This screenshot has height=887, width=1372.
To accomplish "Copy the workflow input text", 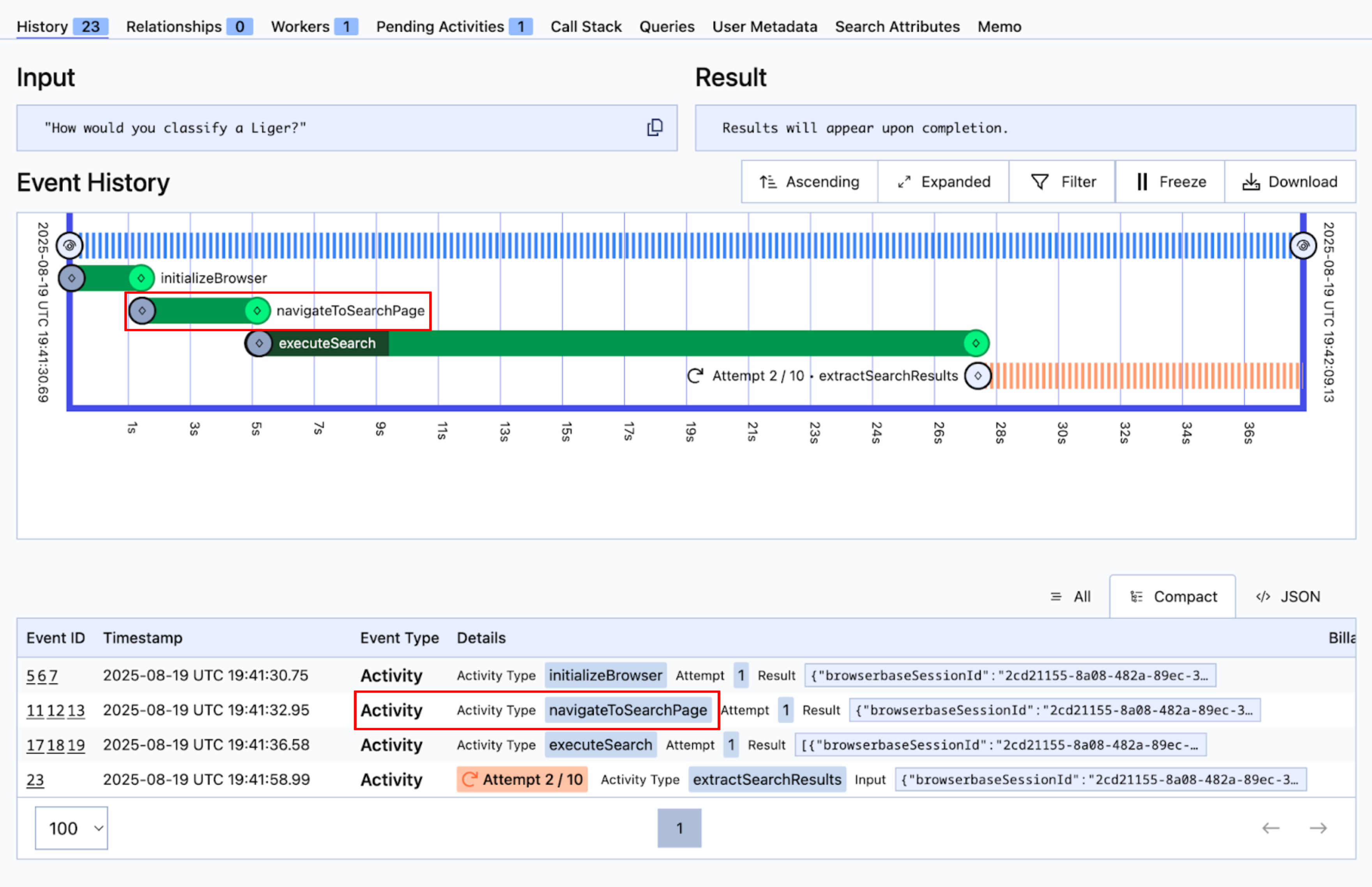I will coord(654,127).
